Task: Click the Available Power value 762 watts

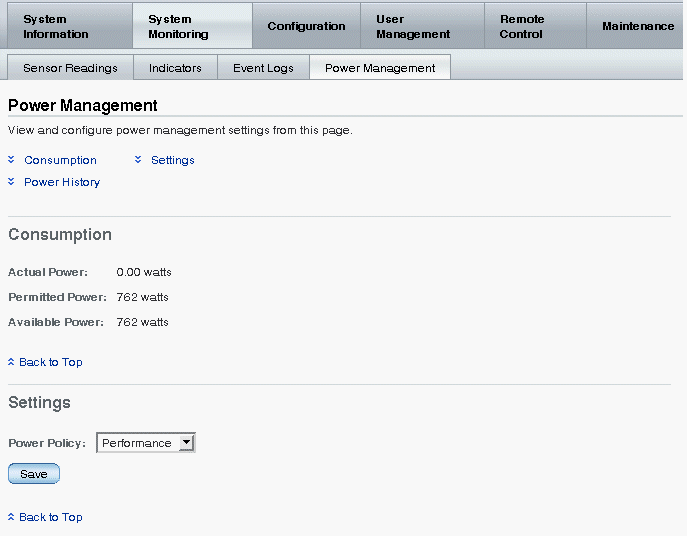Action: click(x=142, y=322)
